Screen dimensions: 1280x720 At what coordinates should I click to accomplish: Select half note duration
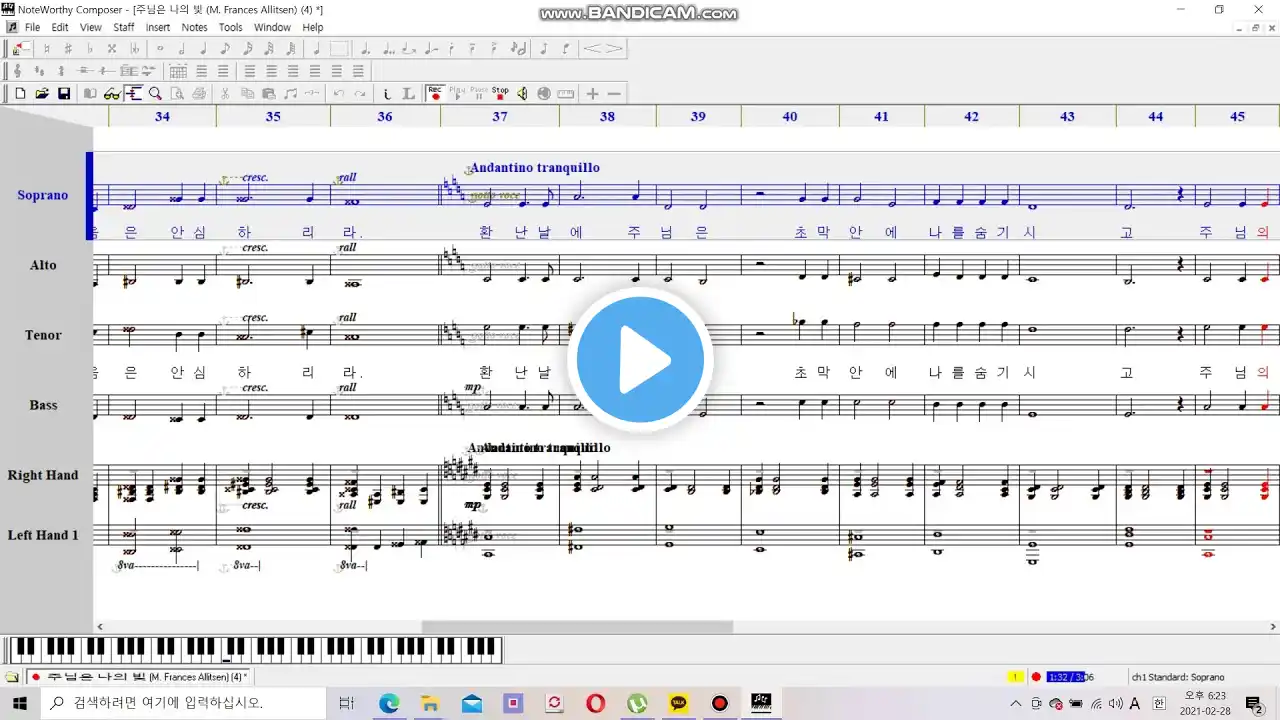click(182, 48)
